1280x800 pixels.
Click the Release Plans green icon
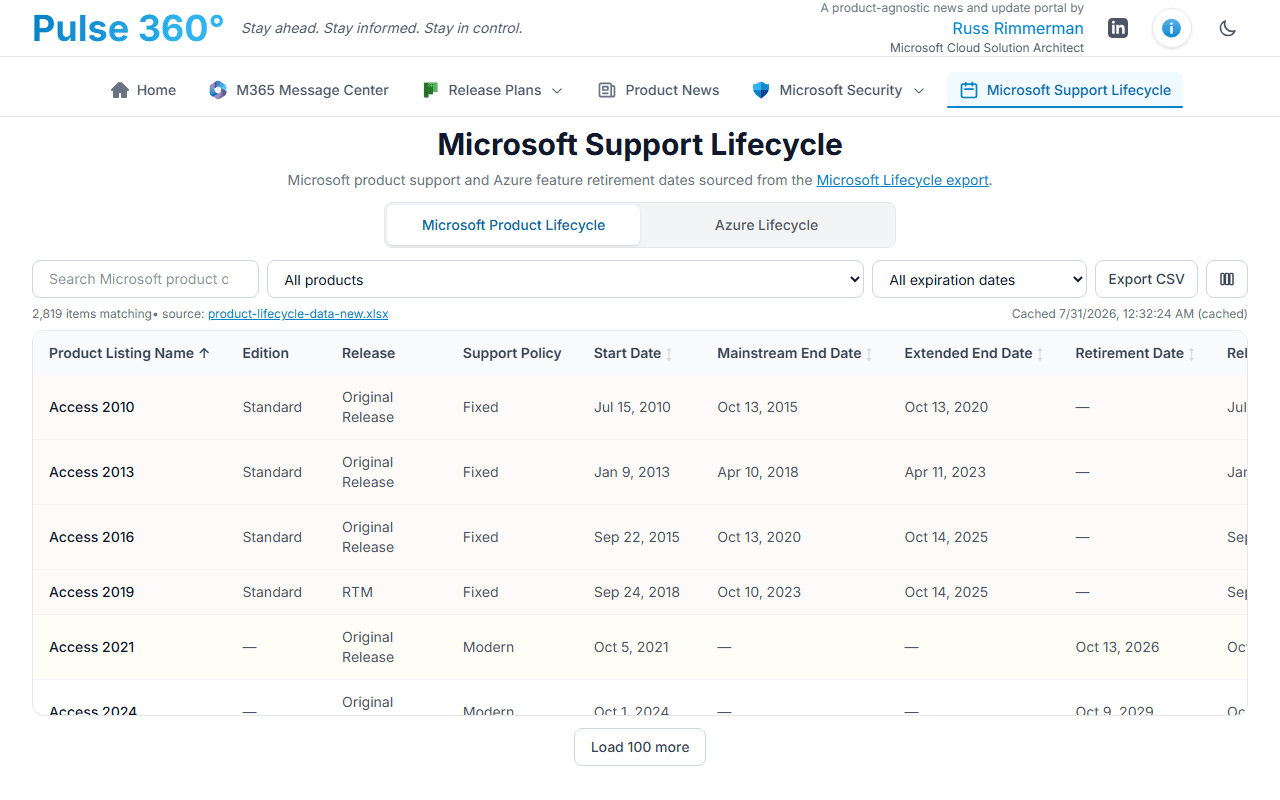point(430,90)
